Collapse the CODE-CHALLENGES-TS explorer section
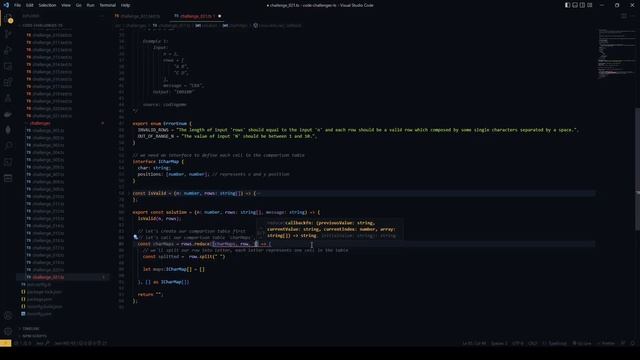 point(43,25)
